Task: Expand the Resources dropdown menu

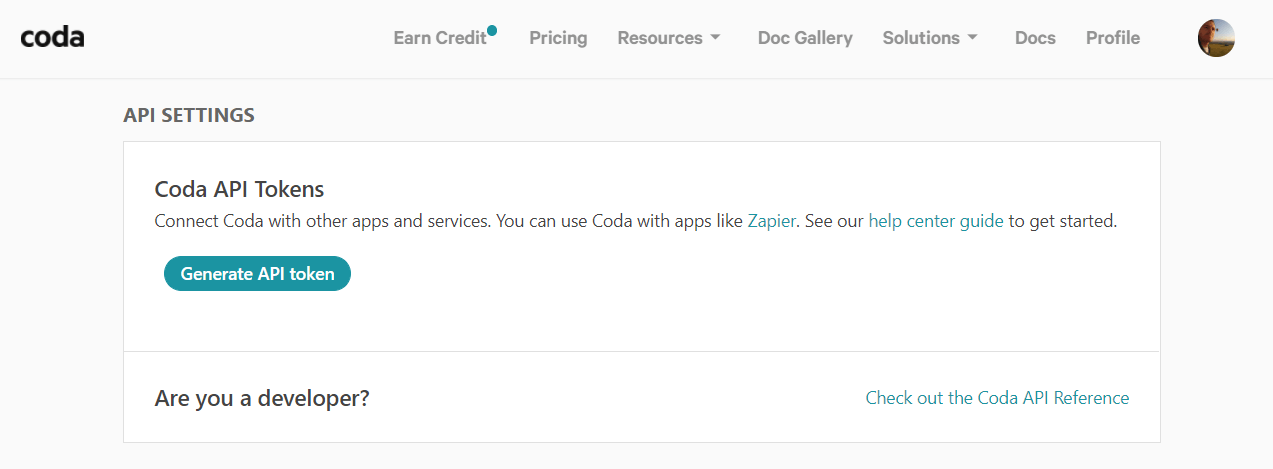Action: coord(669,38)
